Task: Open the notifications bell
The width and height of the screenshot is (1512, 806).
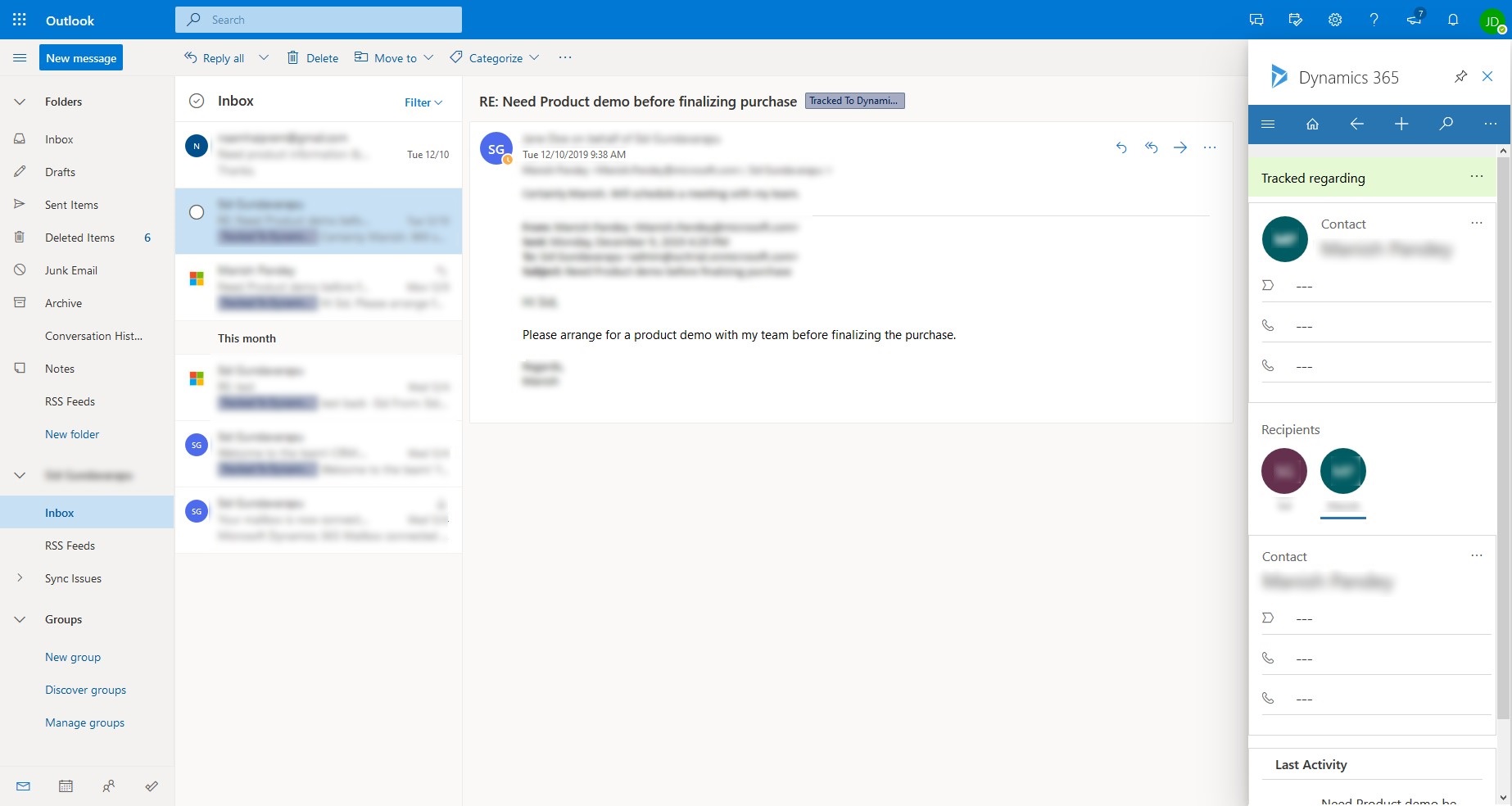Action: [x=1453, y=20]
